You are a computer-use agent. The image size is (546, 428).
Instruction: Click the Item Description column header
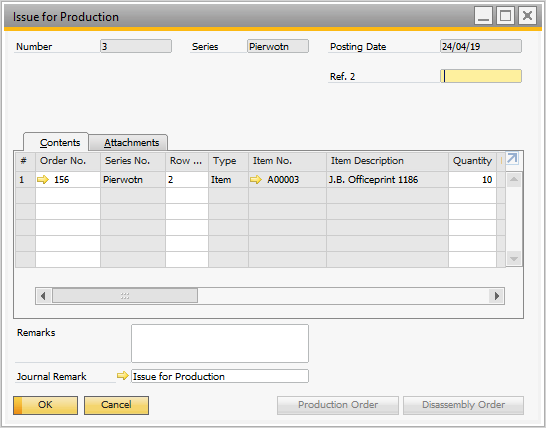coord(388,161)
